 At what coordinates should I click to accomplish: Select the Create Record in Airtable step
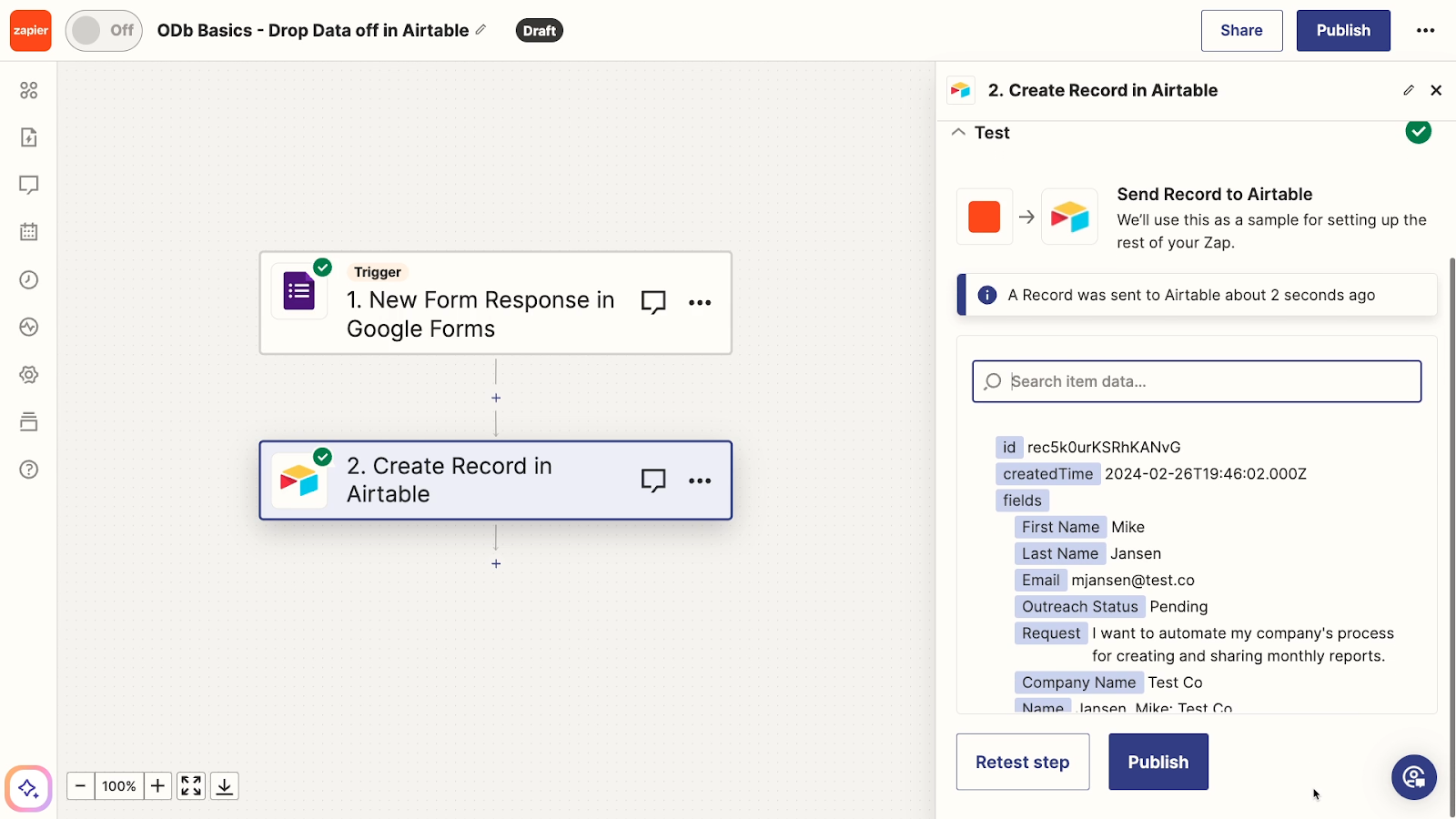click(x=495, y=480)
